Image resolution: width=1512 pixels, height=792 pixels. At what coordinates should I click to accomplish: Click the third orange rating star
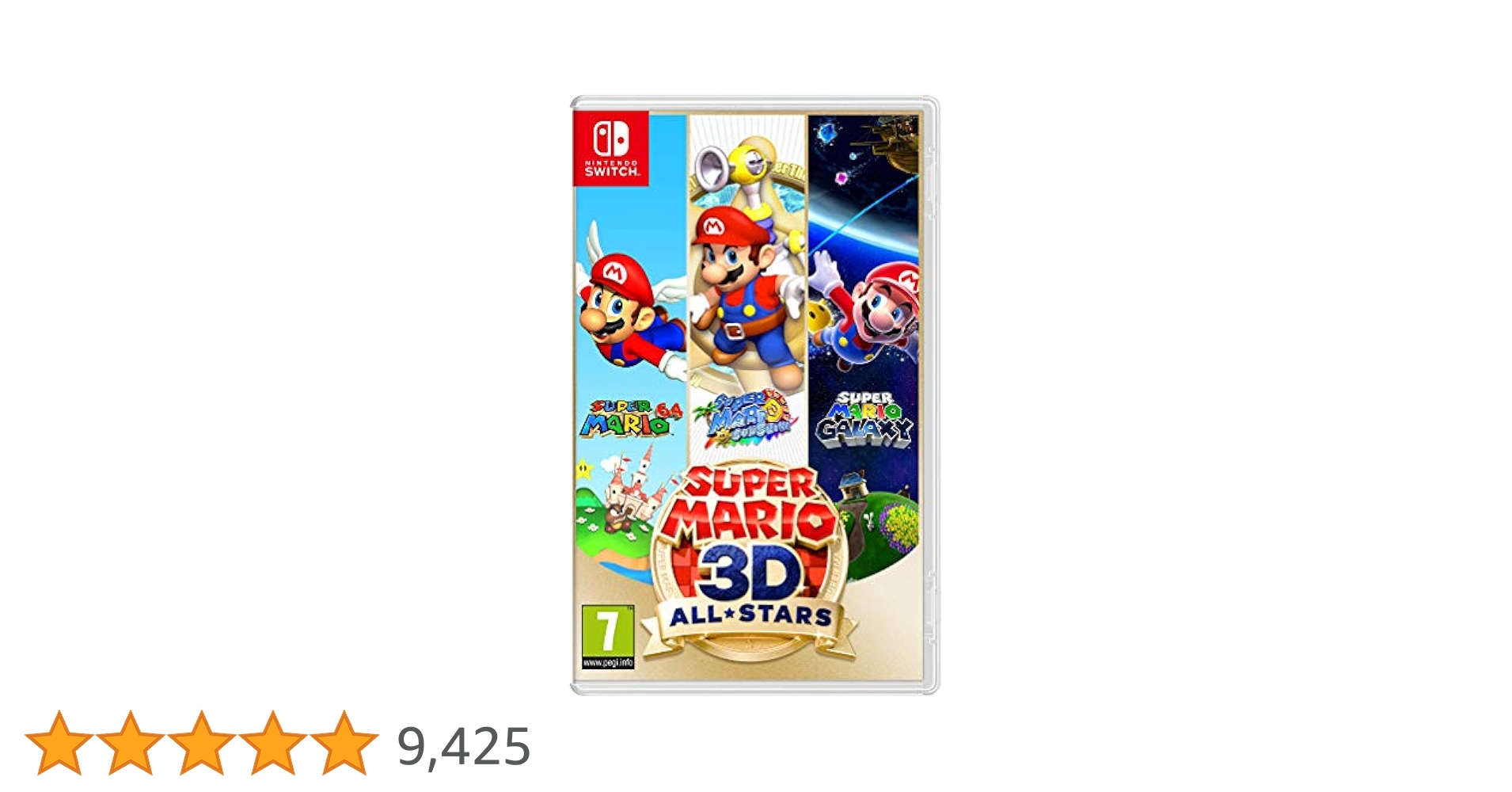(201, 743)
